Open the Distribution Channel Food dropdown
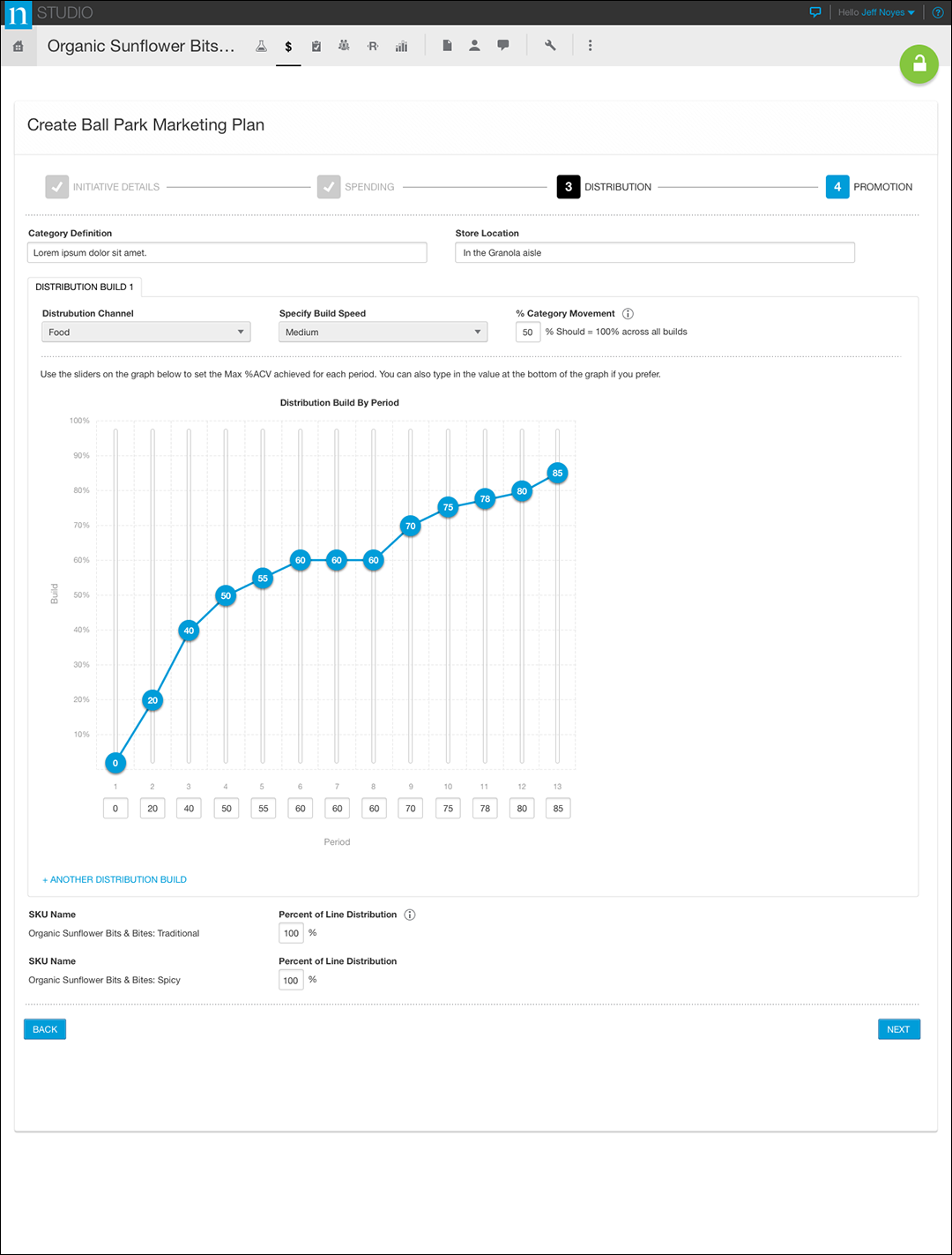 146,332
